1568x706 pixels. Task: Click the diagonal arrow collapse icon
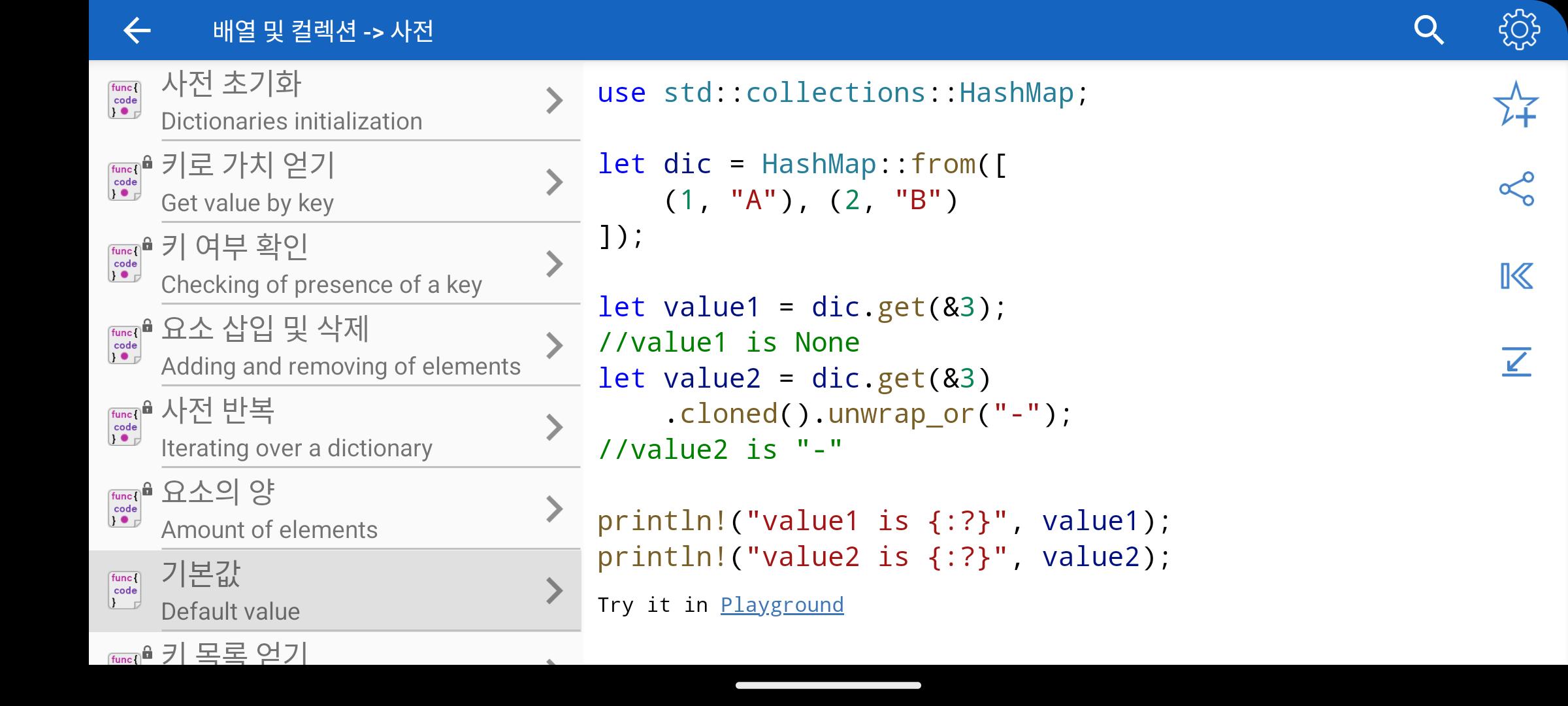[x=1516, y=361]
